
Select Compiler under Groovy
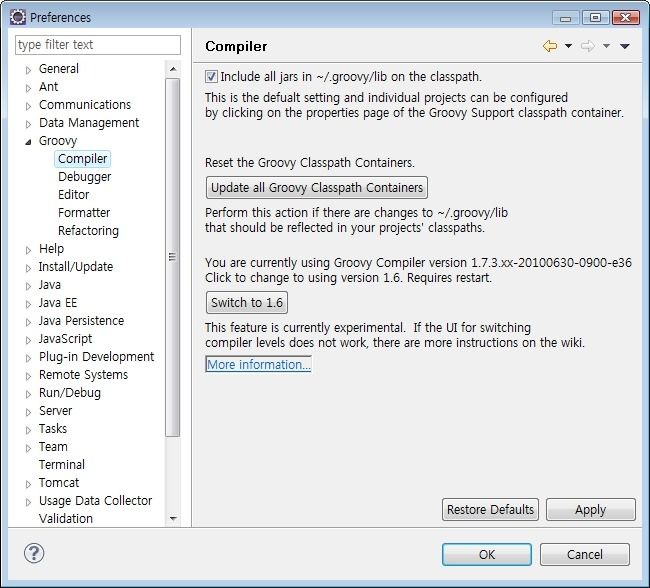tap(82, 159)
